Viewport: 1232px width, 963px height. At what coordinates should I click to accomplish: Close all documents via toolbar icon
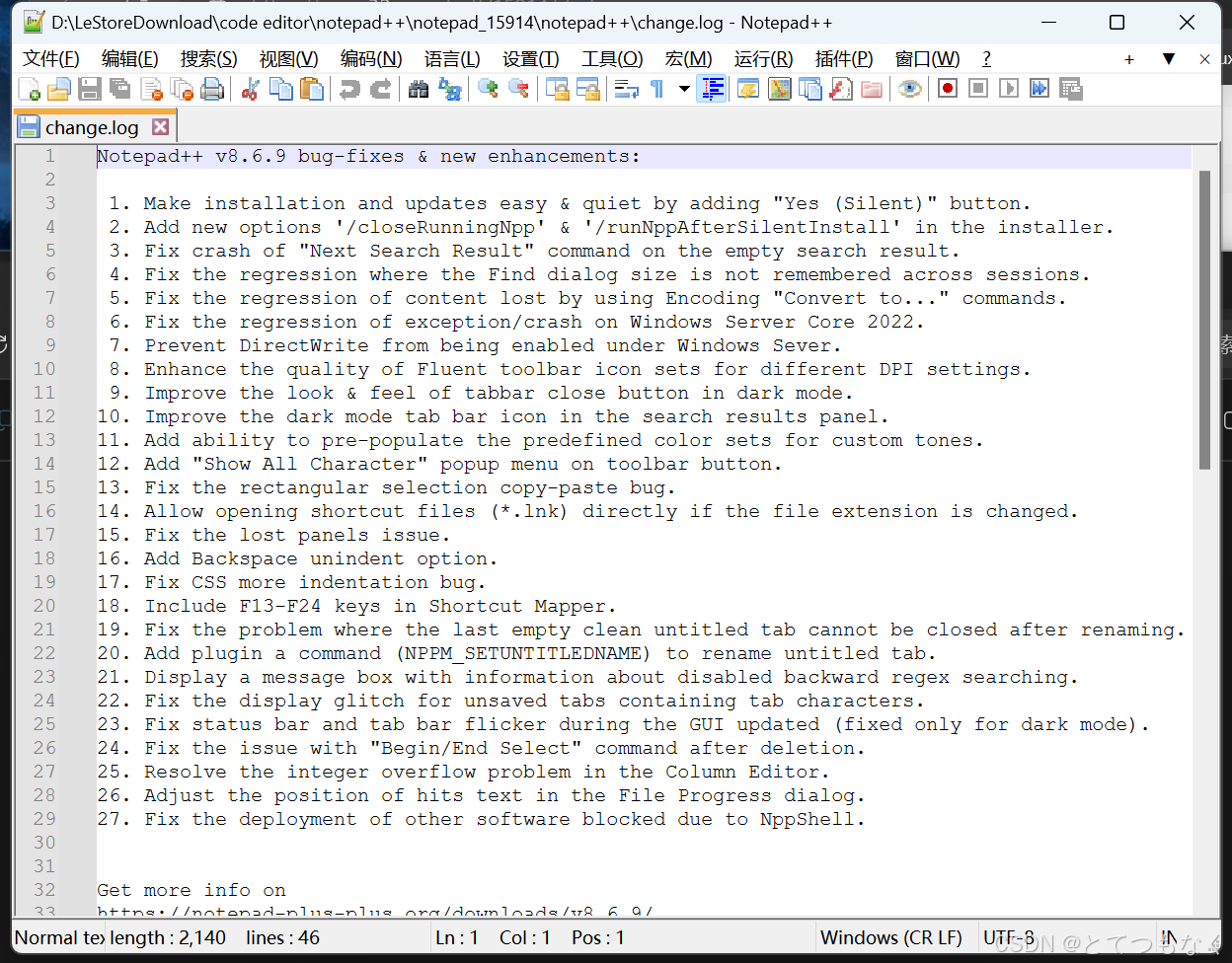[x=182, y=90]
